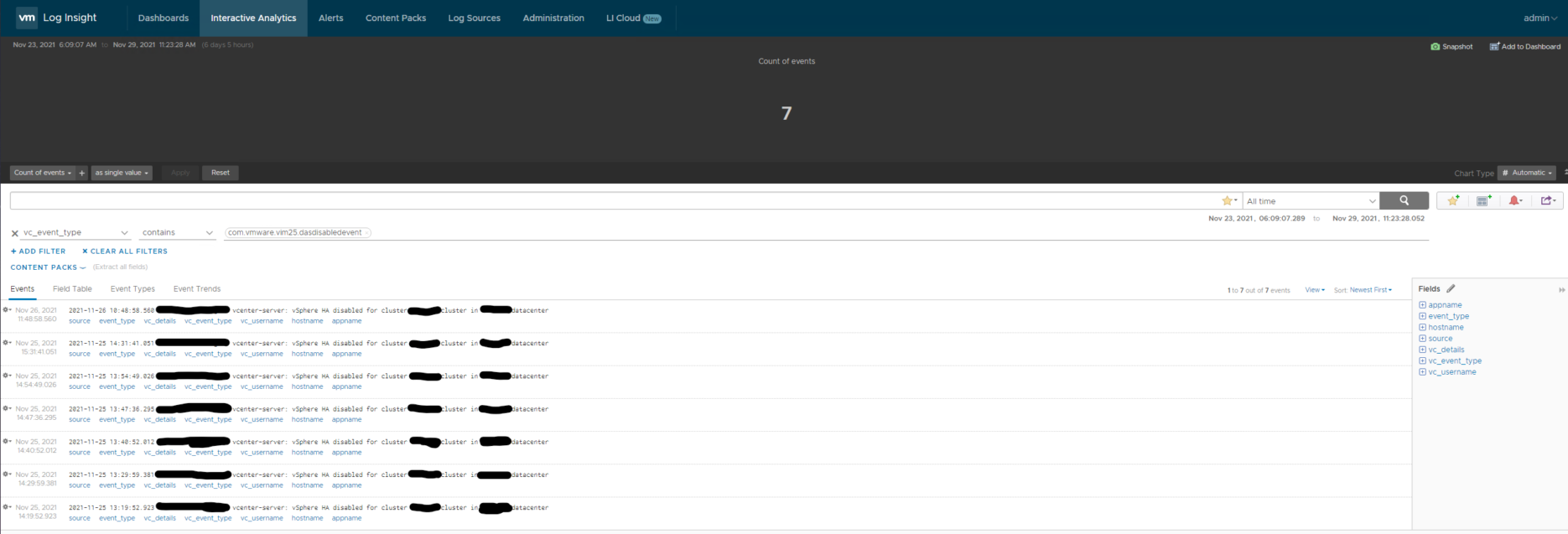The height and width of the screenshot is (534, 1568).
Task: Edit fields with the pencil icon
Action: (x=1451, y=289)
